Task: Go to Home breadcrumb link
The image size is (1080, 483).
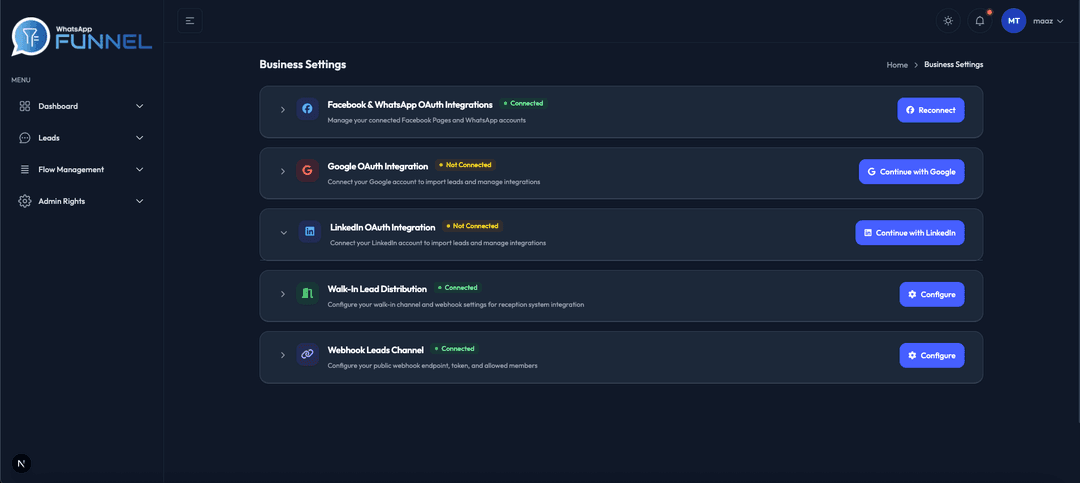Action: click(897, 65)
